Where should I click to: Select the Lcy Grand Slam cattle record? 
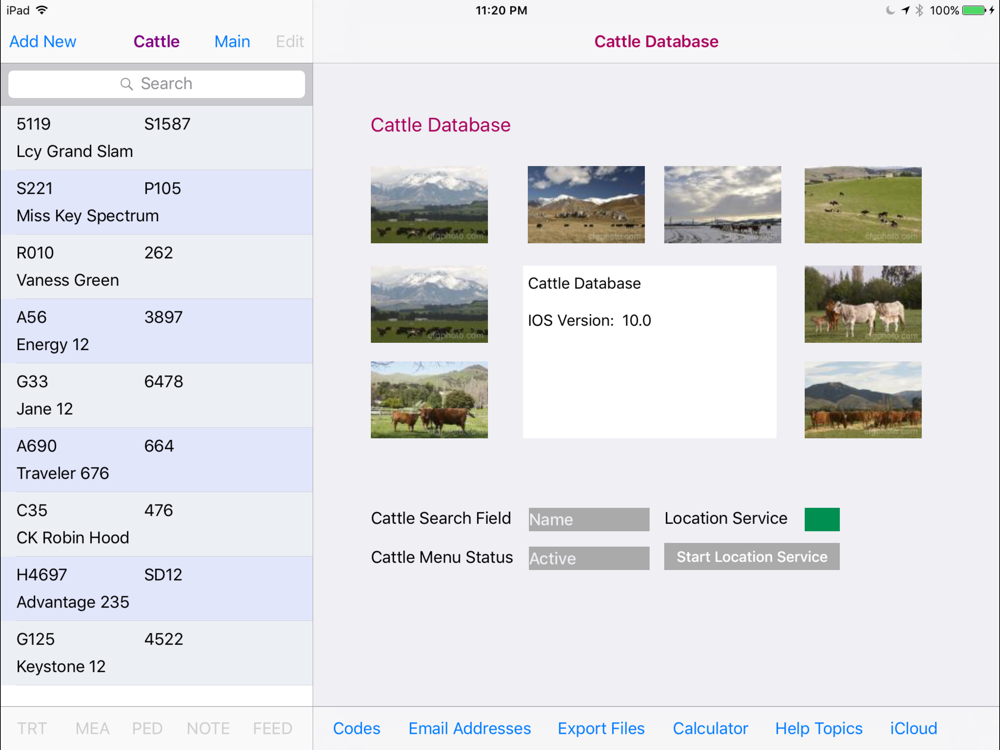click(157, 138)
